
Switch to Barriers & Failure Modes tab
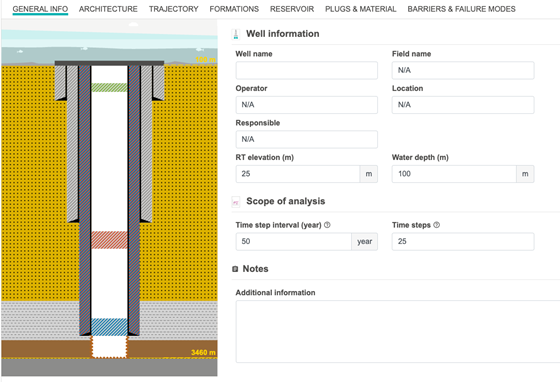[461, 9]
